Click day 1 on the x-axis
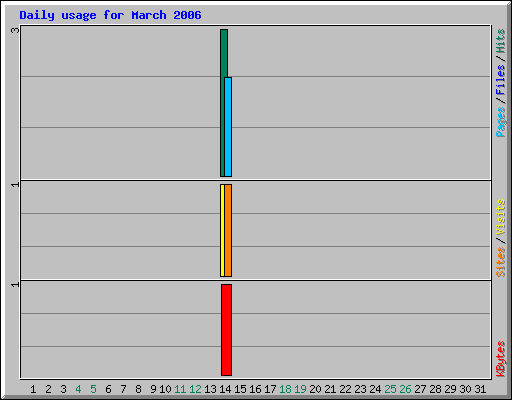Viewport: 512px width, 400px height. (33, 389)
